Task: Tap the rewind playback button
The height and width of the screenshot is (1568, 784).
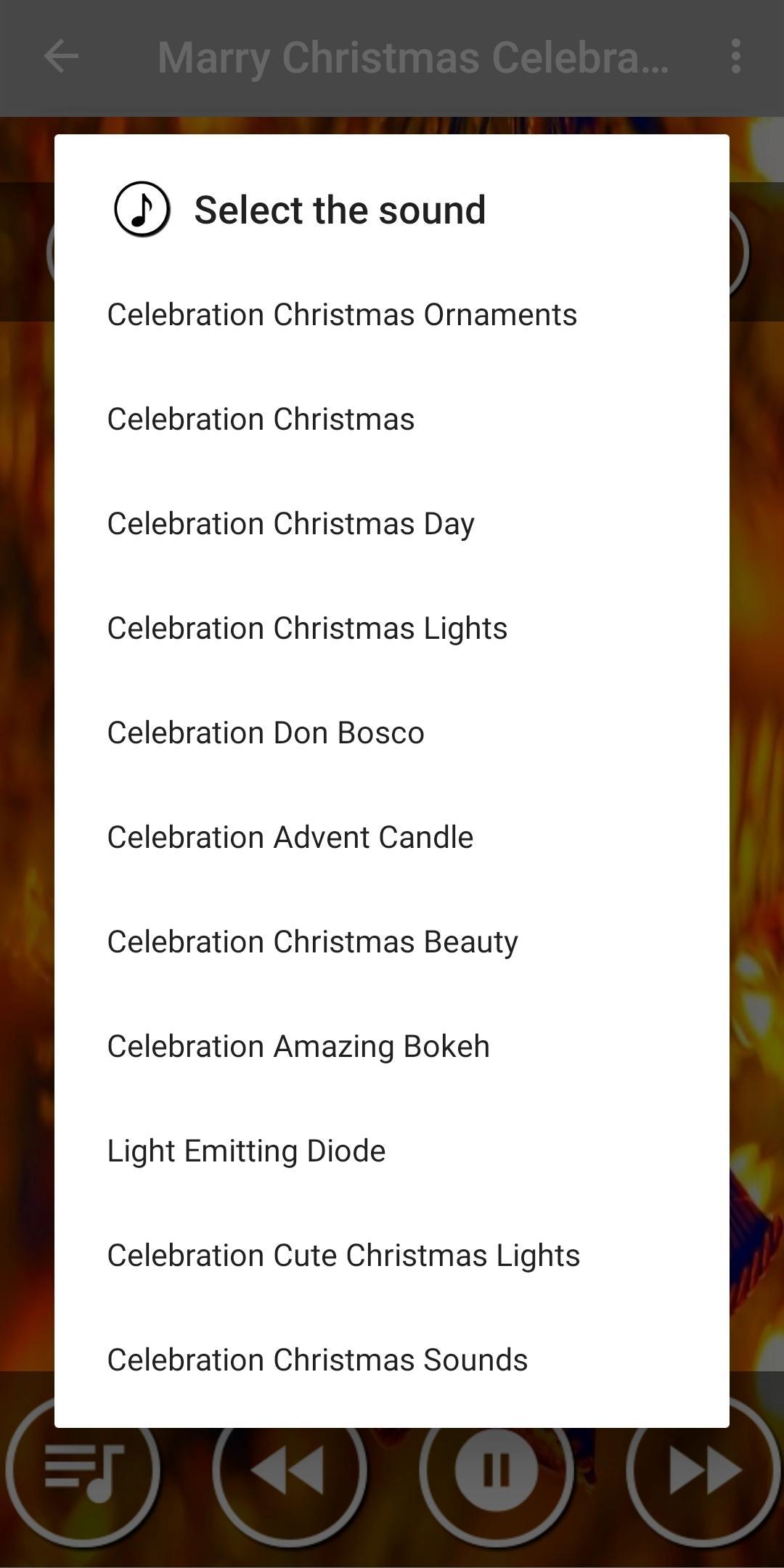Action: (x=289, y=1469)
